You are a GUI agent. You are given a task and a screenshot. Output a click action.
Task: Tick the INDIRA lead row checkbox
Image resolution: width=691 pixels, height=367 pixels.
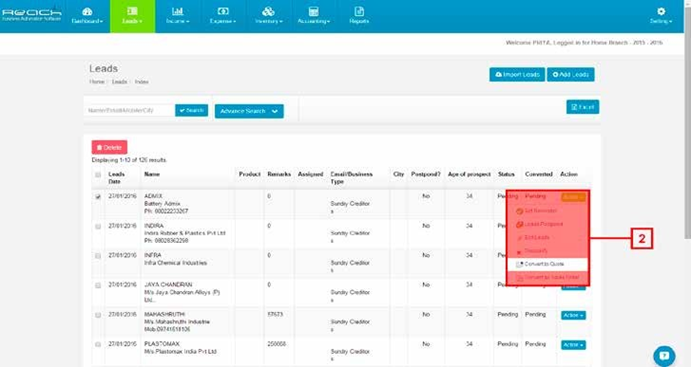point(98,226)
